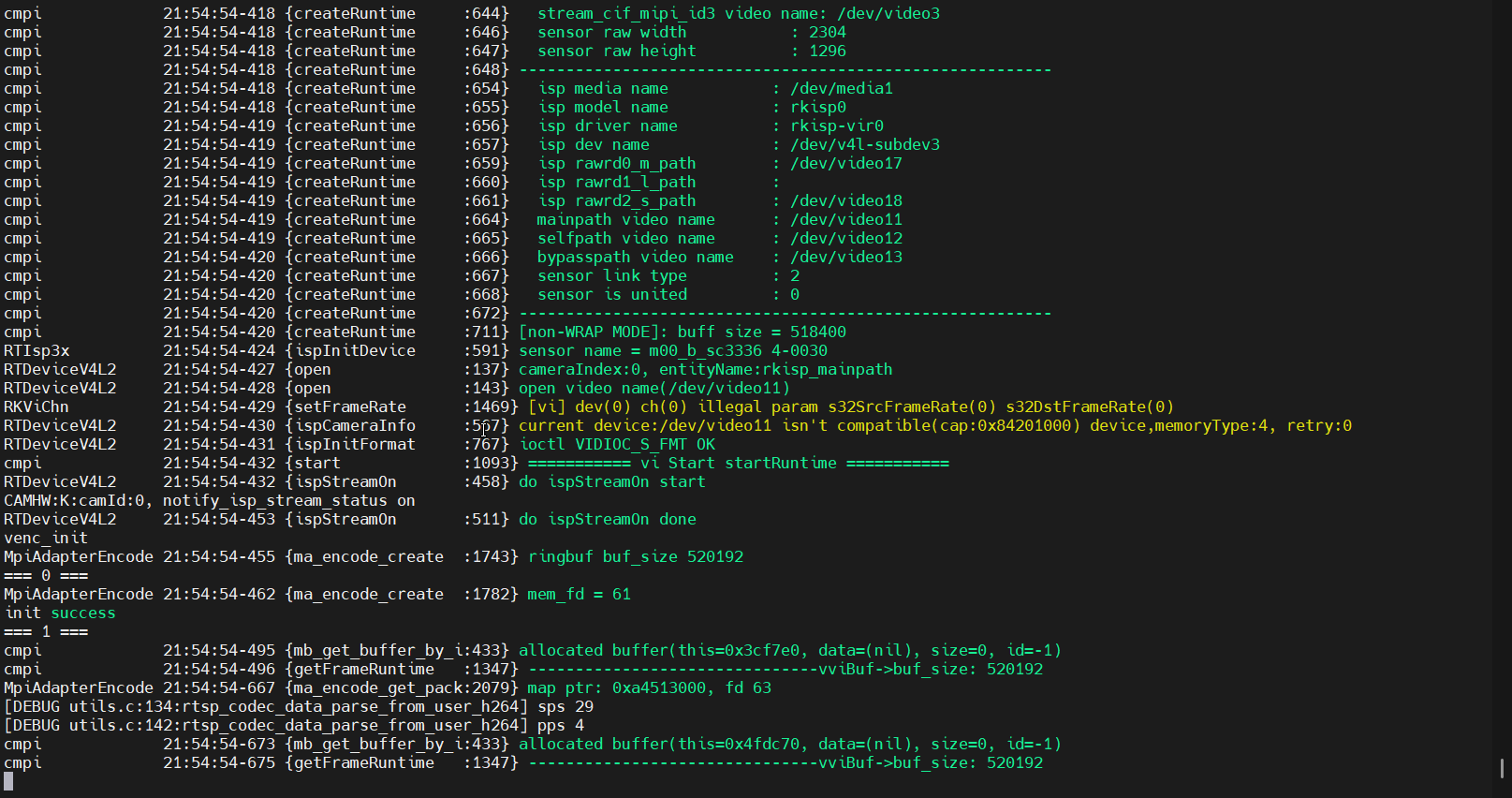Click the /dev/video18 rawrd2_s_path value
This screenshot has width=1512, height=798.
point(845,201)
